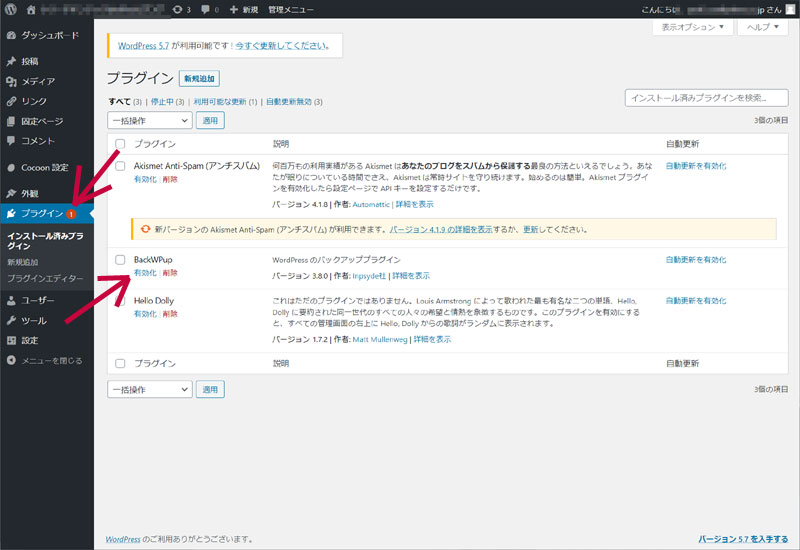Click 有効化 under Akismet Anti-Spam

[145, 180]
